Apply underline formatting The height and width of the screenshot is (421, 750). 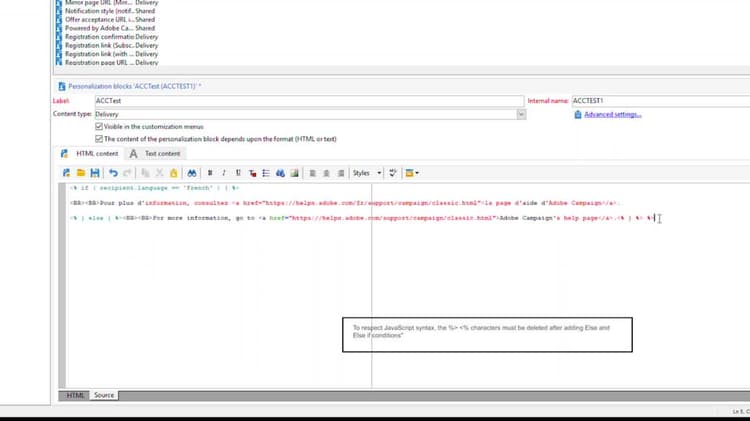(238, 173)
